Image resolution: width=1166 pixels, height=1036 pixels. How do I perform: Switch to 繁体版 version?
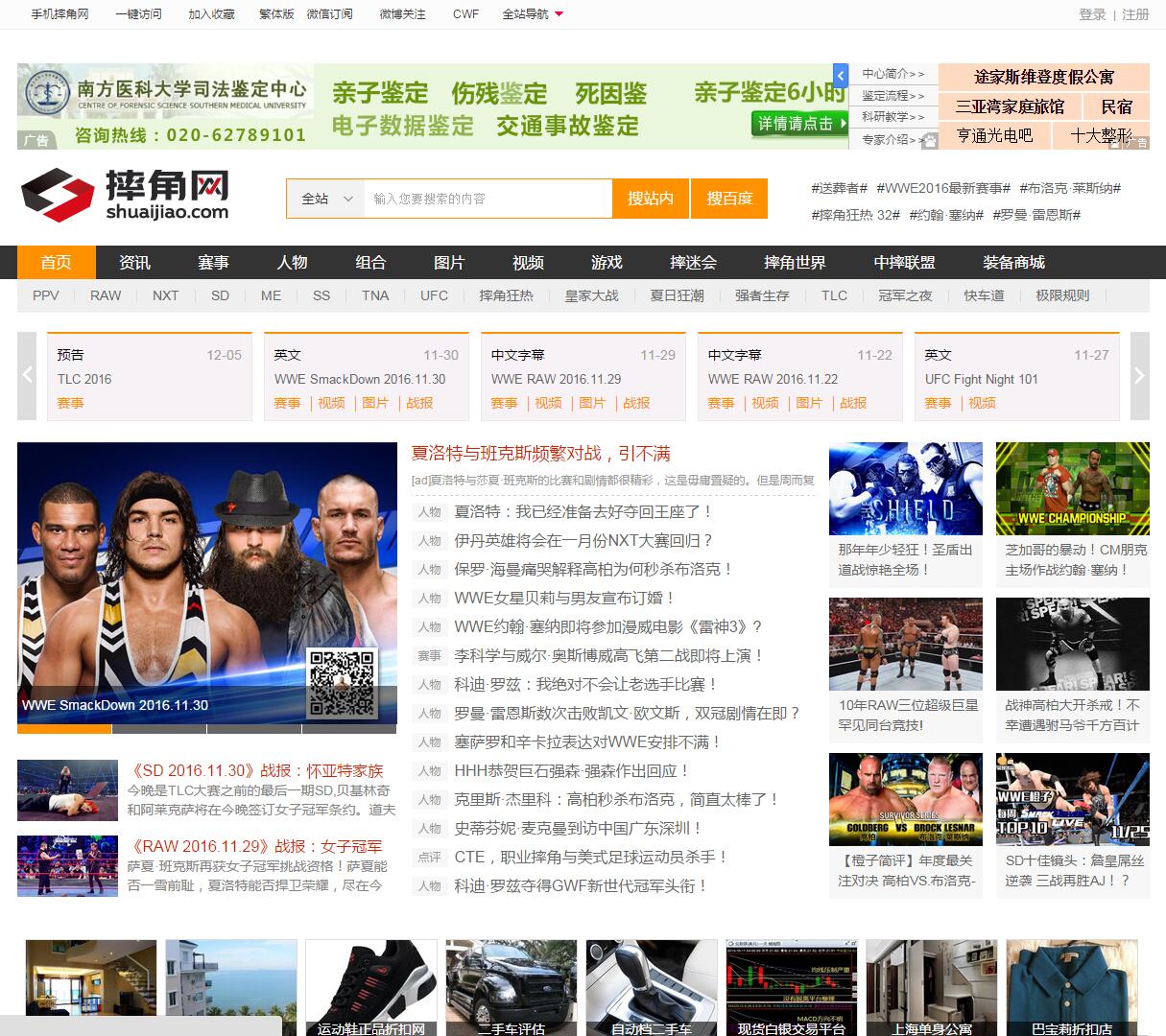click(x=276, y=14)
